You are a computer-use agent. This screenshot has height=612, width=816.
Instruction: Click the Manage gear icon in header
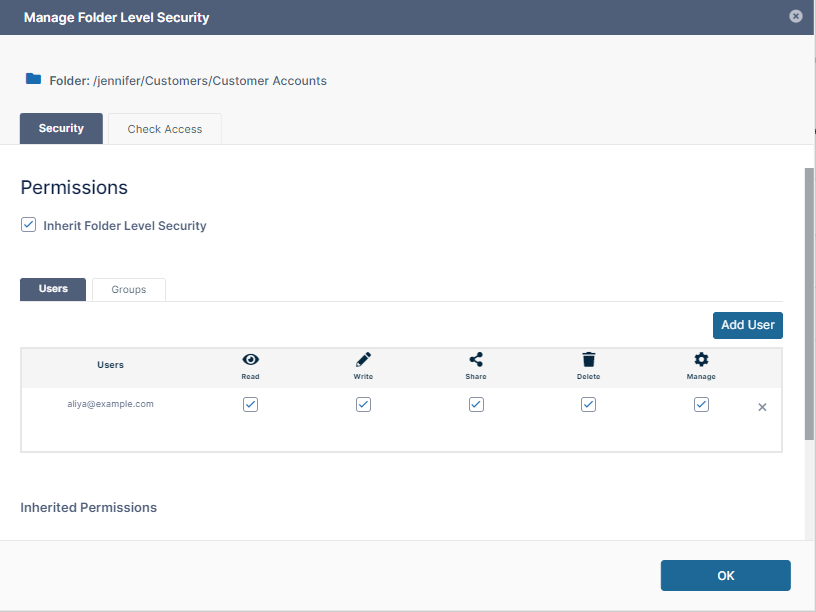point(701,360)
